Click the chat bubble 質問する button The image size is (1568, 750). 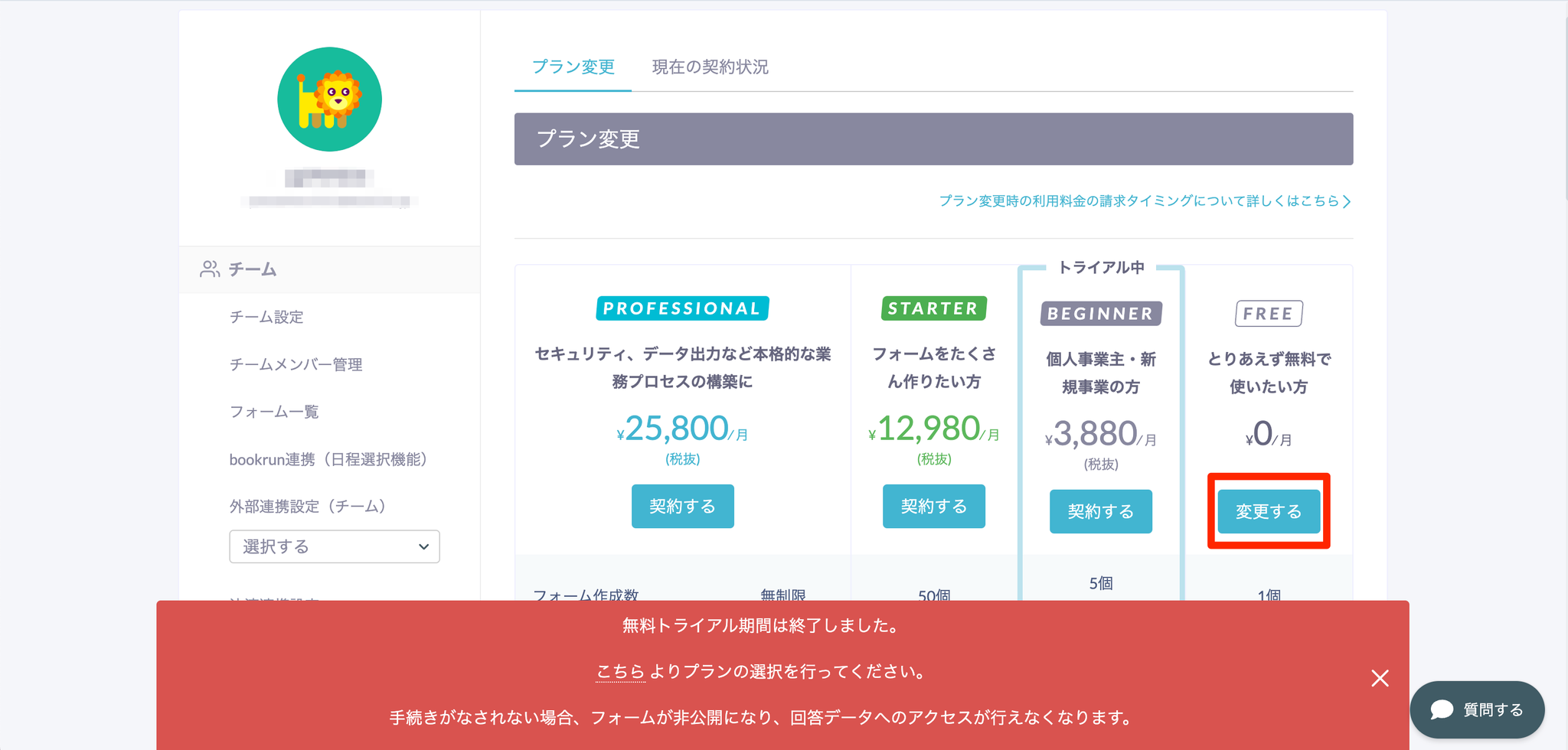pyautogui.click(x=1477, y=709)
